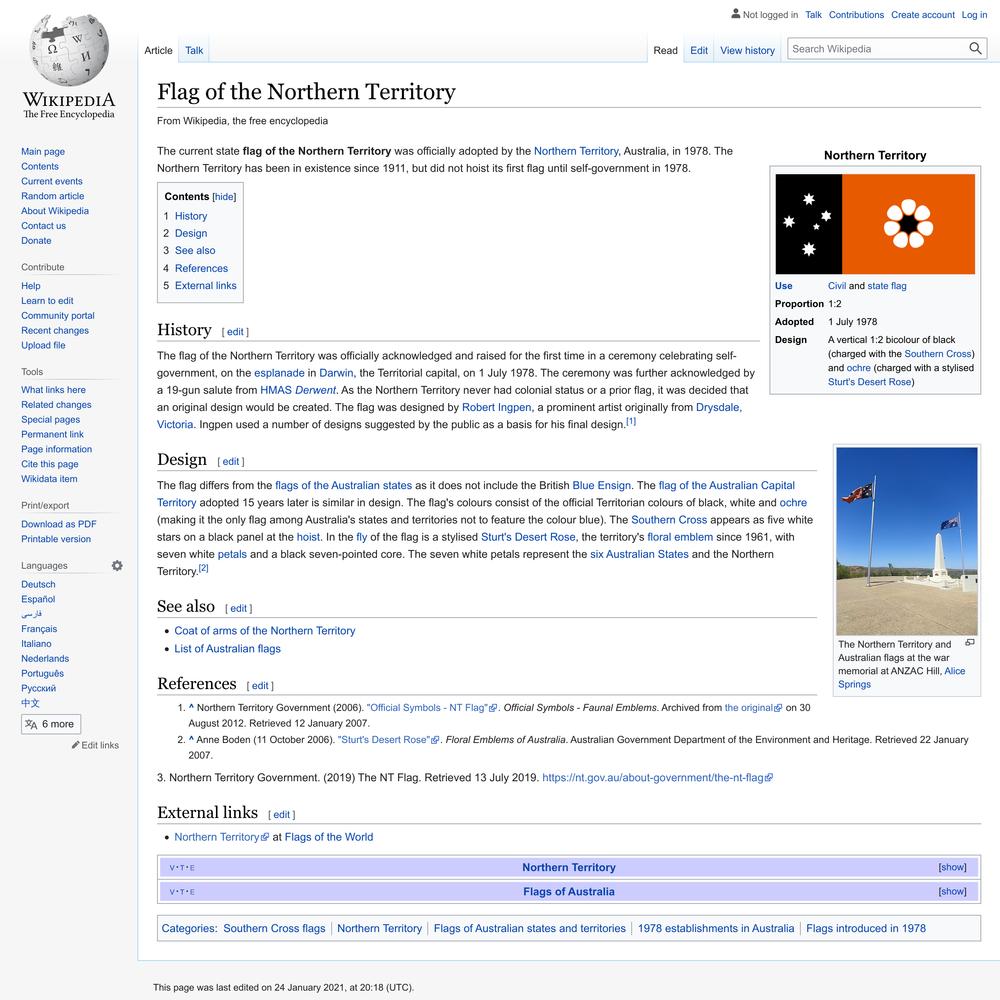Click the Contributions link
Image resolution: width=1000 pixels, height=1000 pixels.
(857, 15)
